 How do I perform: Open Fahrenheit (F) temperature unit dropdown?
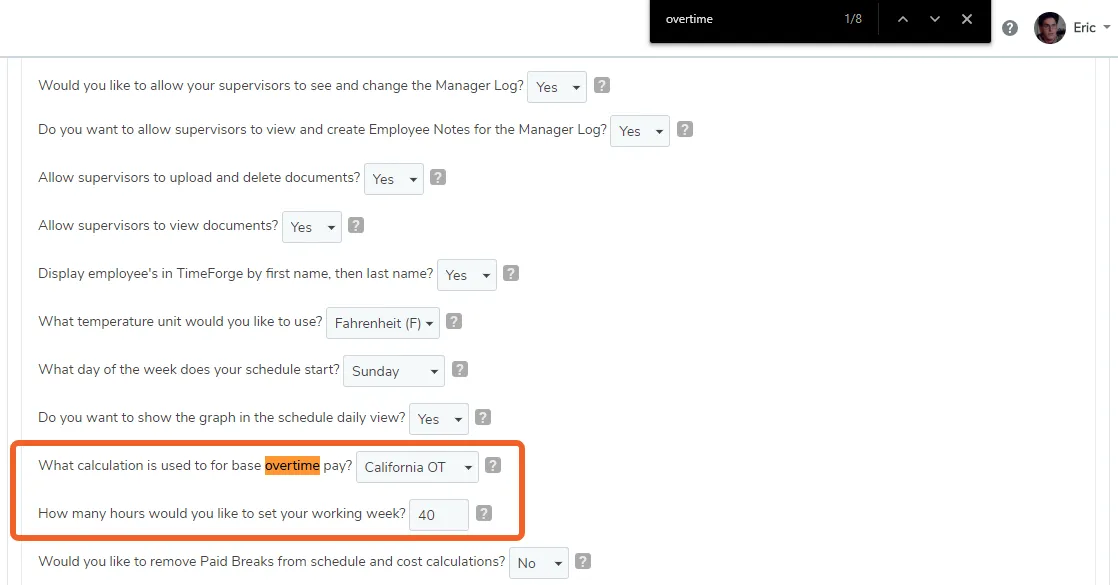[383, 323]
